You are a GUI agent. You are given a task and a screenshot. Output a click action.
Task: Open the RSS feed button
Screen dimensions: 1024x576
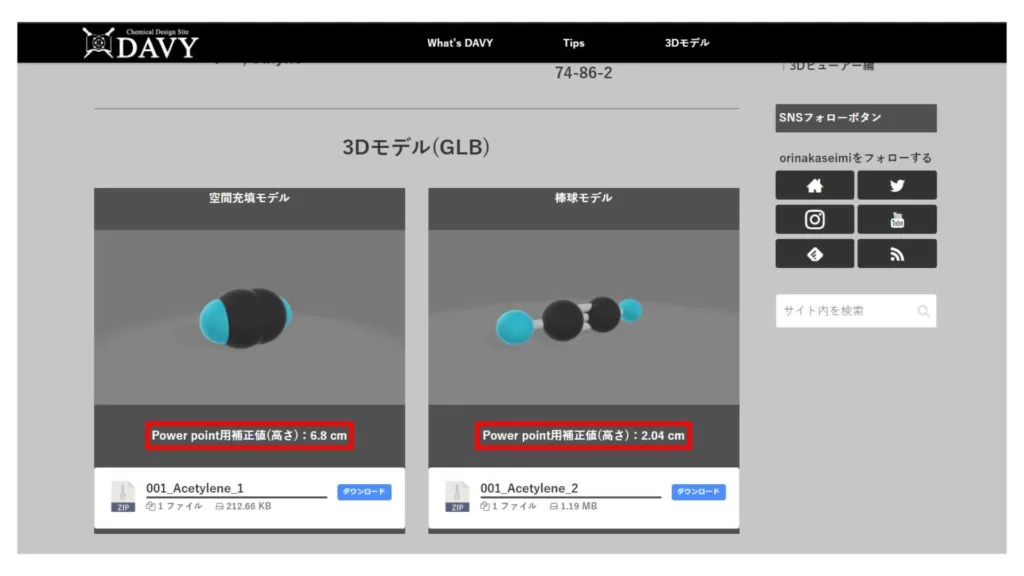point(896,254)
